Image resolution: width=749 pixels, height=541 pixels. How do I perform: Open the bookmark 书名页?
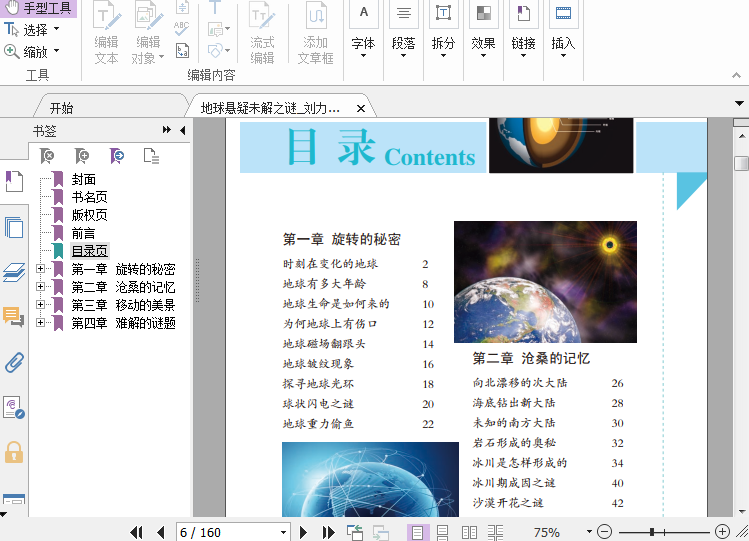(x=89, y=197)
